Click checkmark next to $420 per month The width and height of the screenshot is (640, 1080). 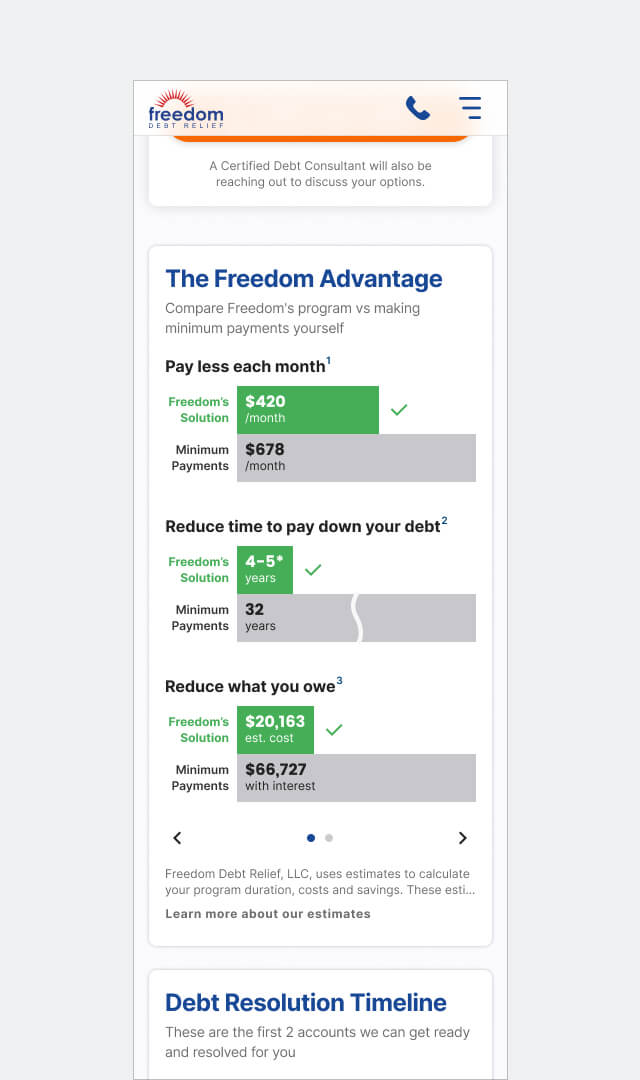tap(399, 410)
